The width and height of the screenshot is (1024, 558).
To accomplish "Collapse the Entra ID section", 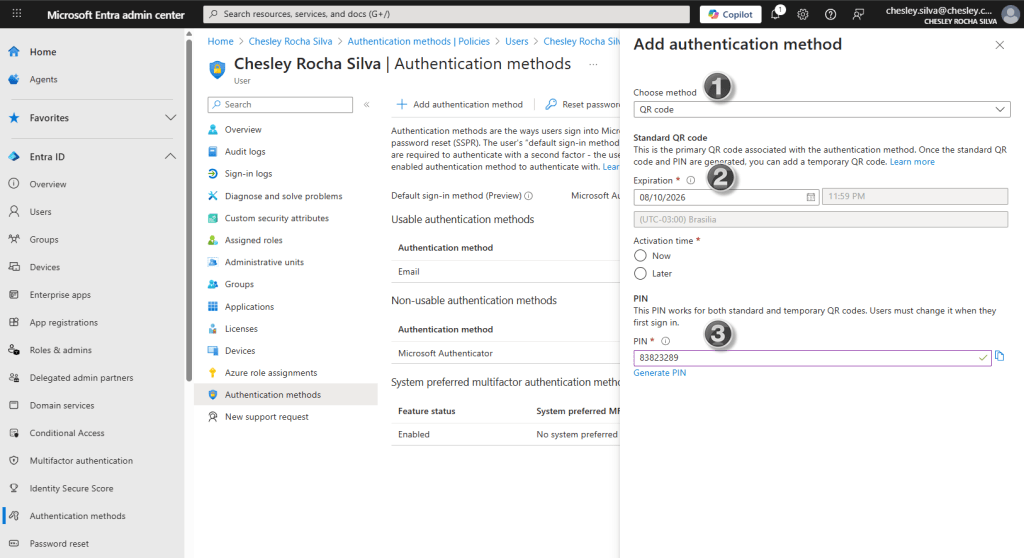I will 170,157.
